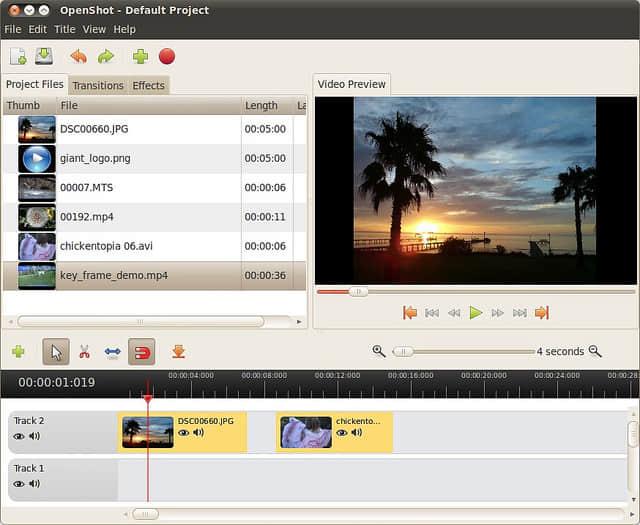Click the timeline zoom slider
This screenshot has width=640, height=525.
tap(403, 352)
